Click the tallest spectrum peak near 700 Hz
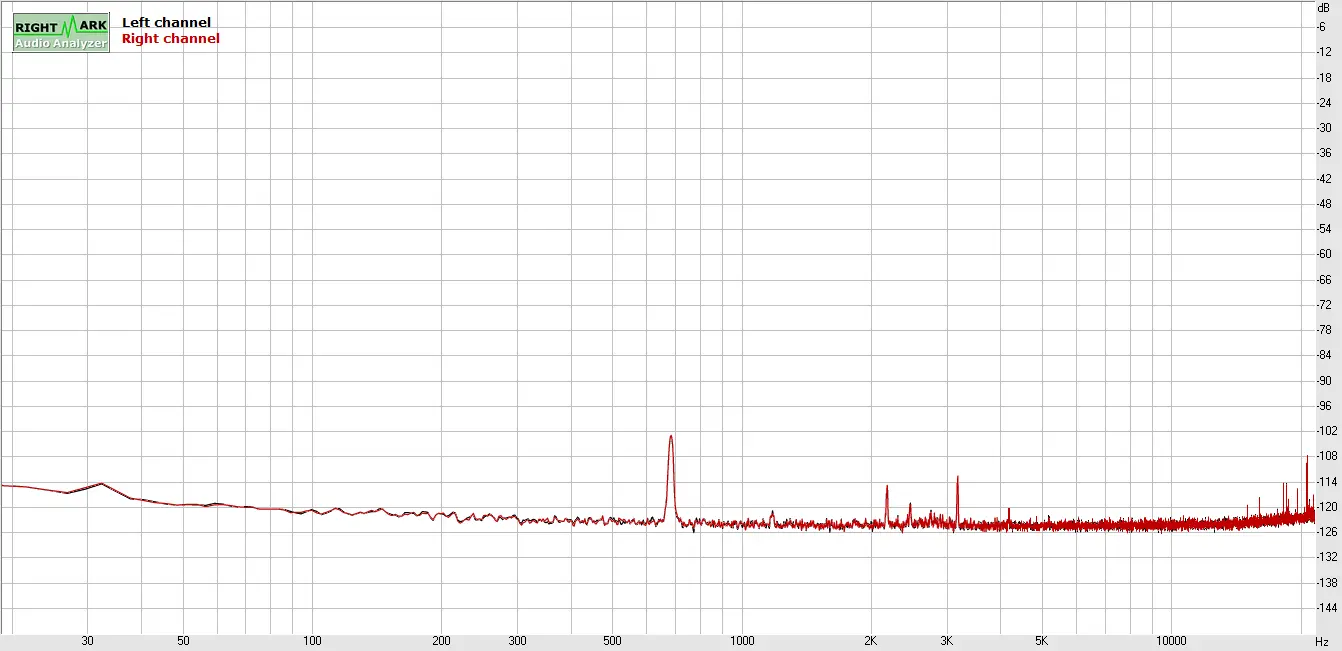The width and height of the screenshot is (1342, 651). coord(671,437)
